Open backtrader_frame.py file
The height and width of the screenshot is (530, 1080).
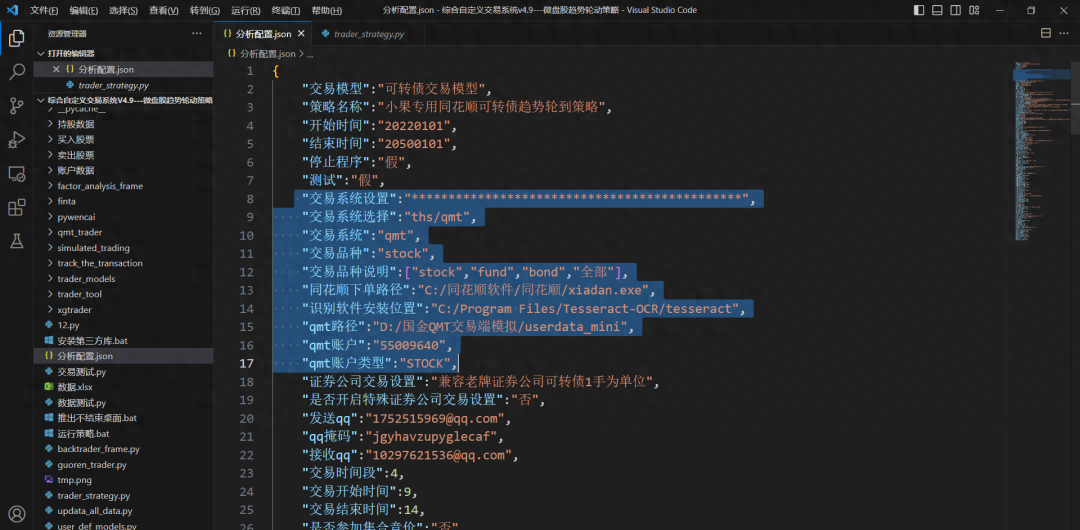(124, 449)
